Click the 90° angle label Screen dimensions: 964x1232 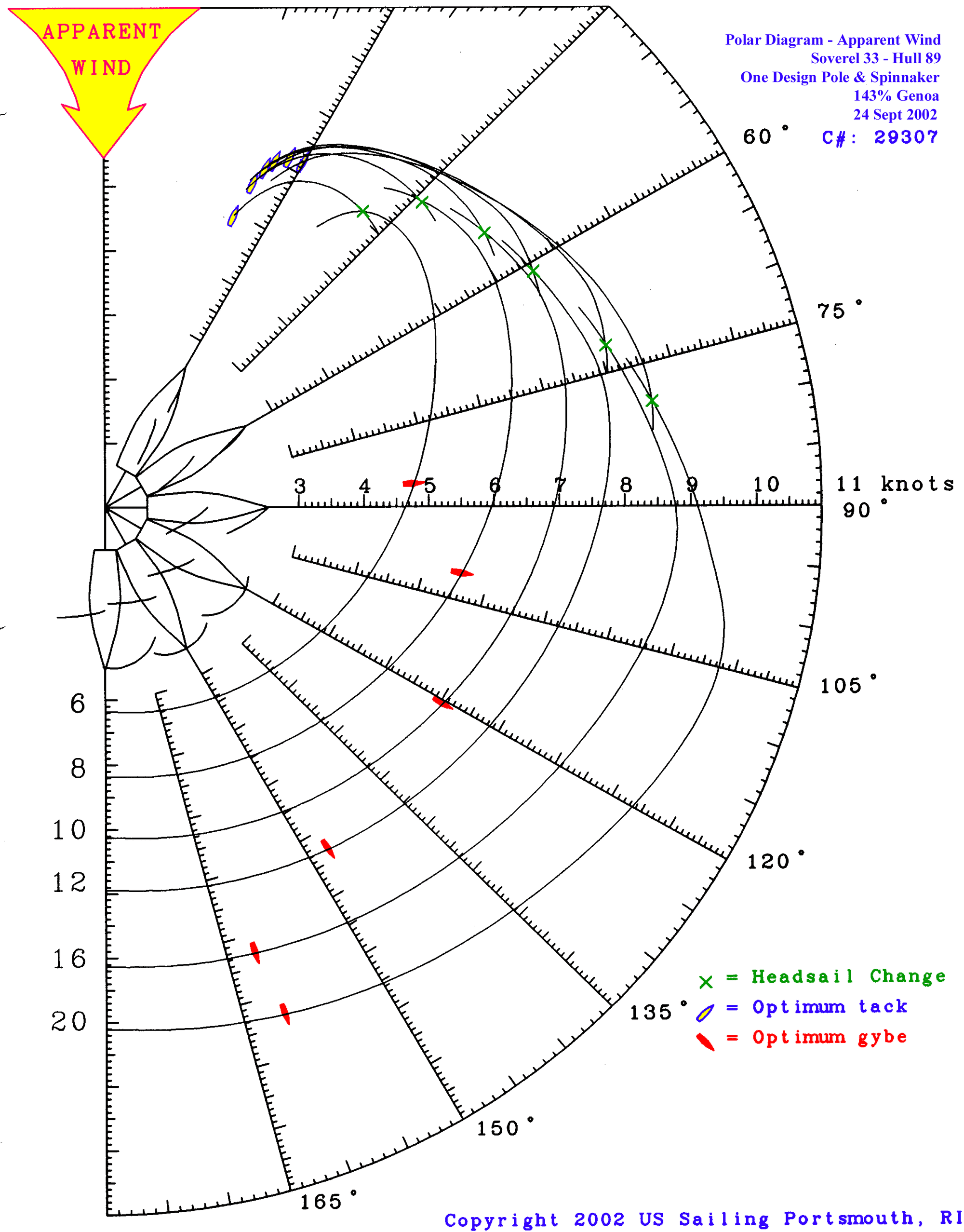(865, 509)
